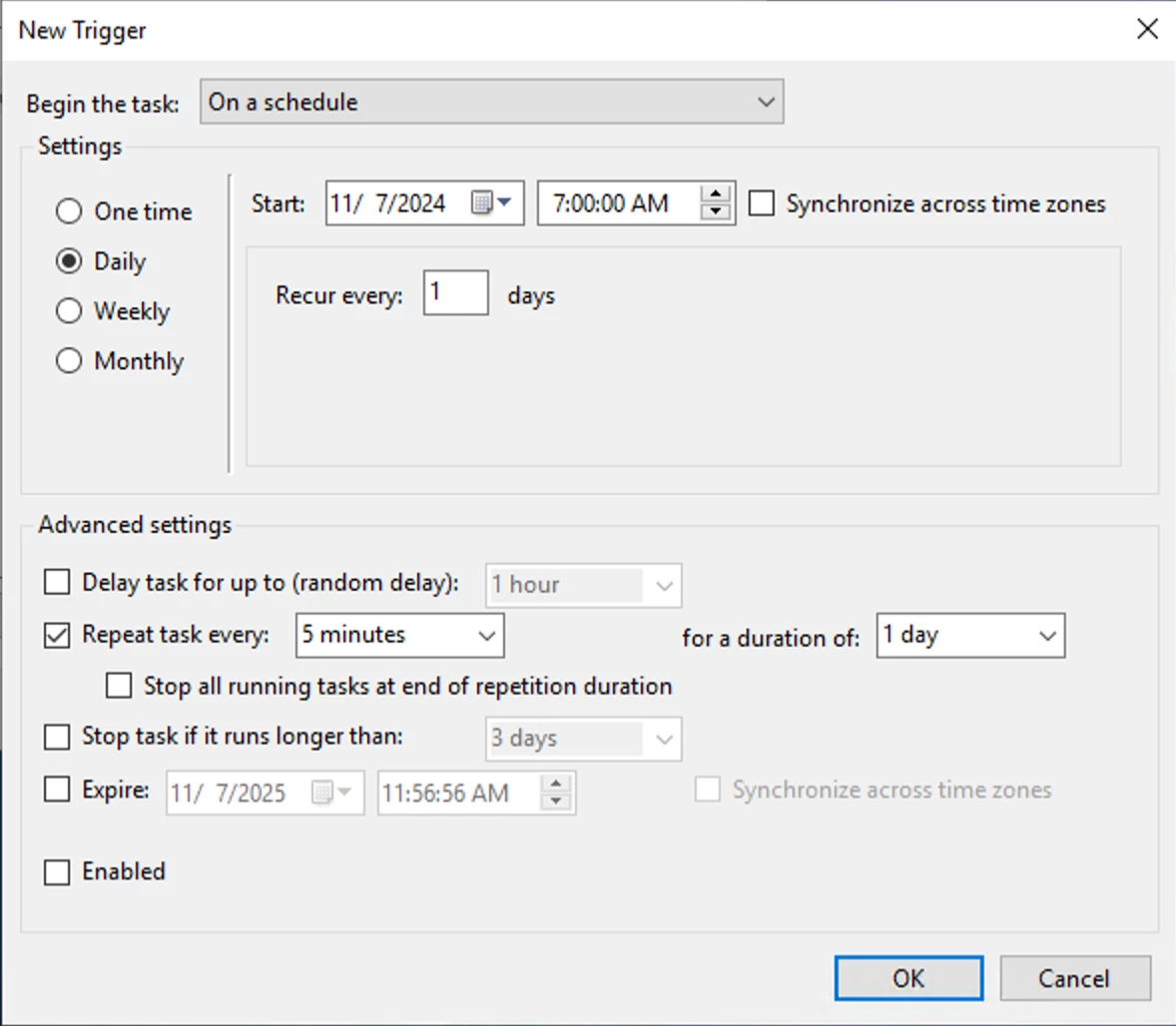Screen dimensions: 1176x1026
Task: Click the Expire time down arrow
Action: (x=556, y=801)
